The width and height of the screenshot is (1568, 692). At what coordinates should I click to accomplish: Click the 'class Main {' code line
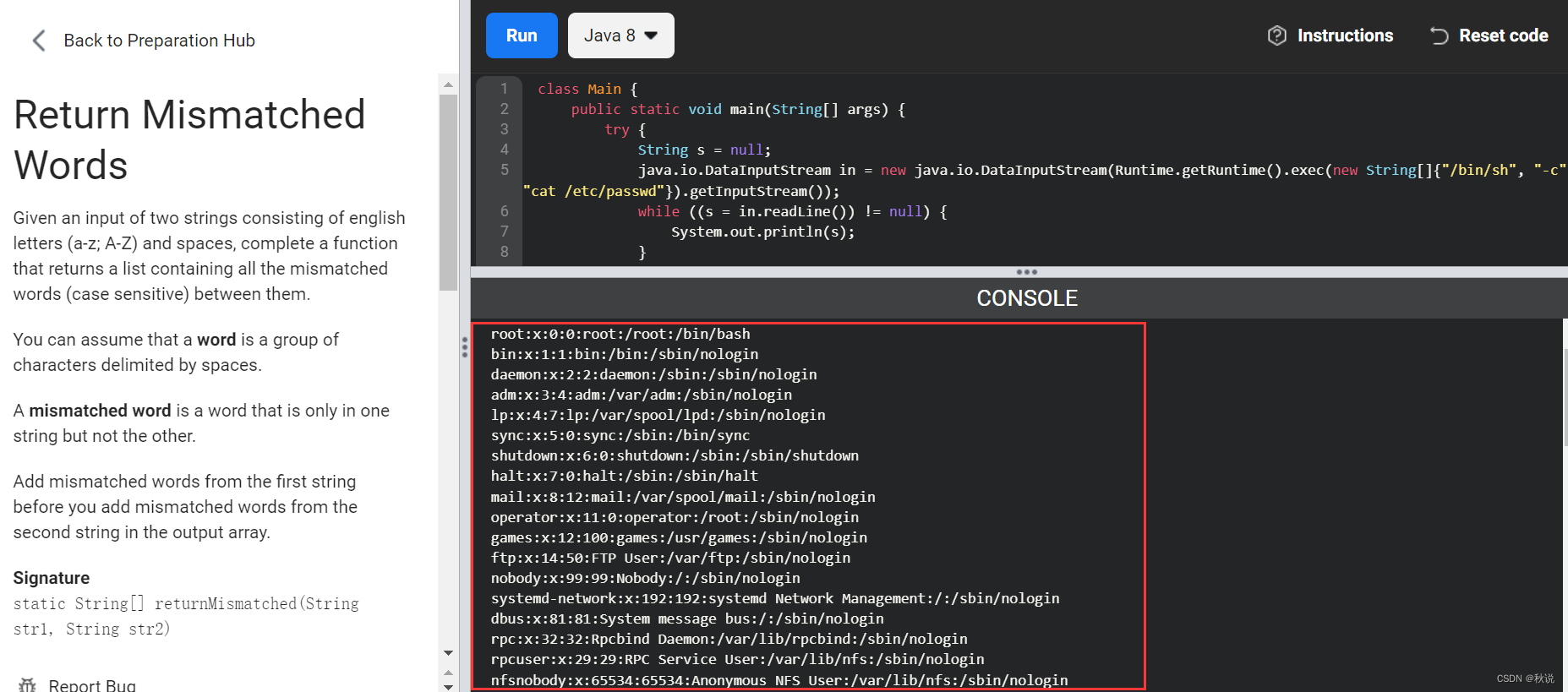[587, 89]
